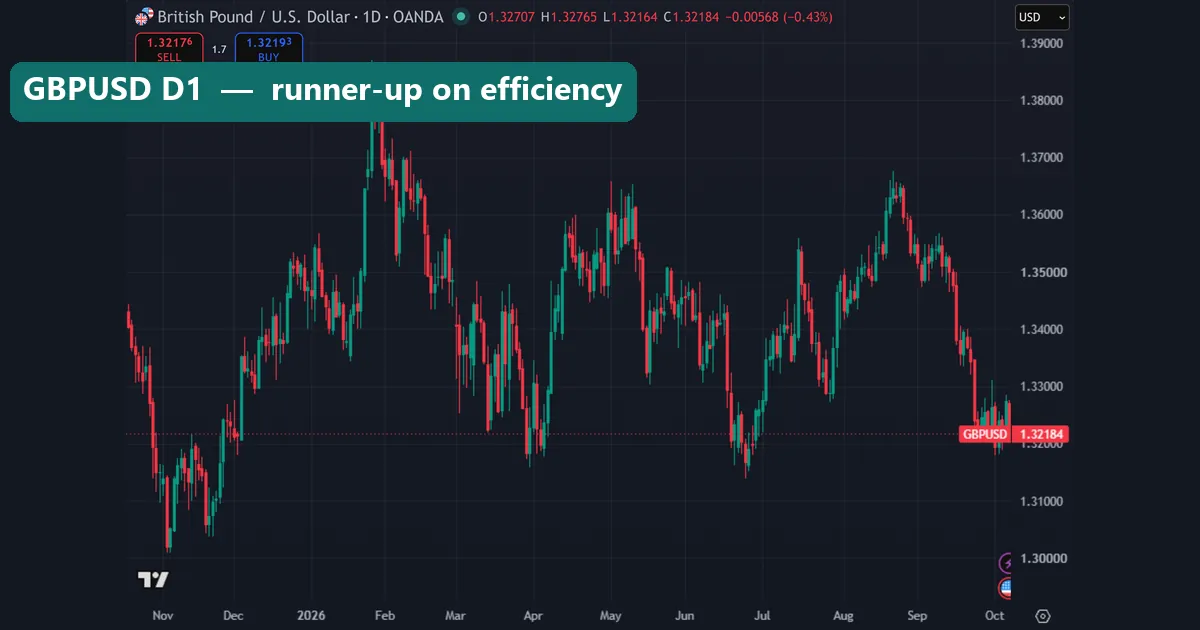The width and height of the screenshot is (1200, 630).
Task: Click the Dec label on time axis
Action: tap(232, 616)
